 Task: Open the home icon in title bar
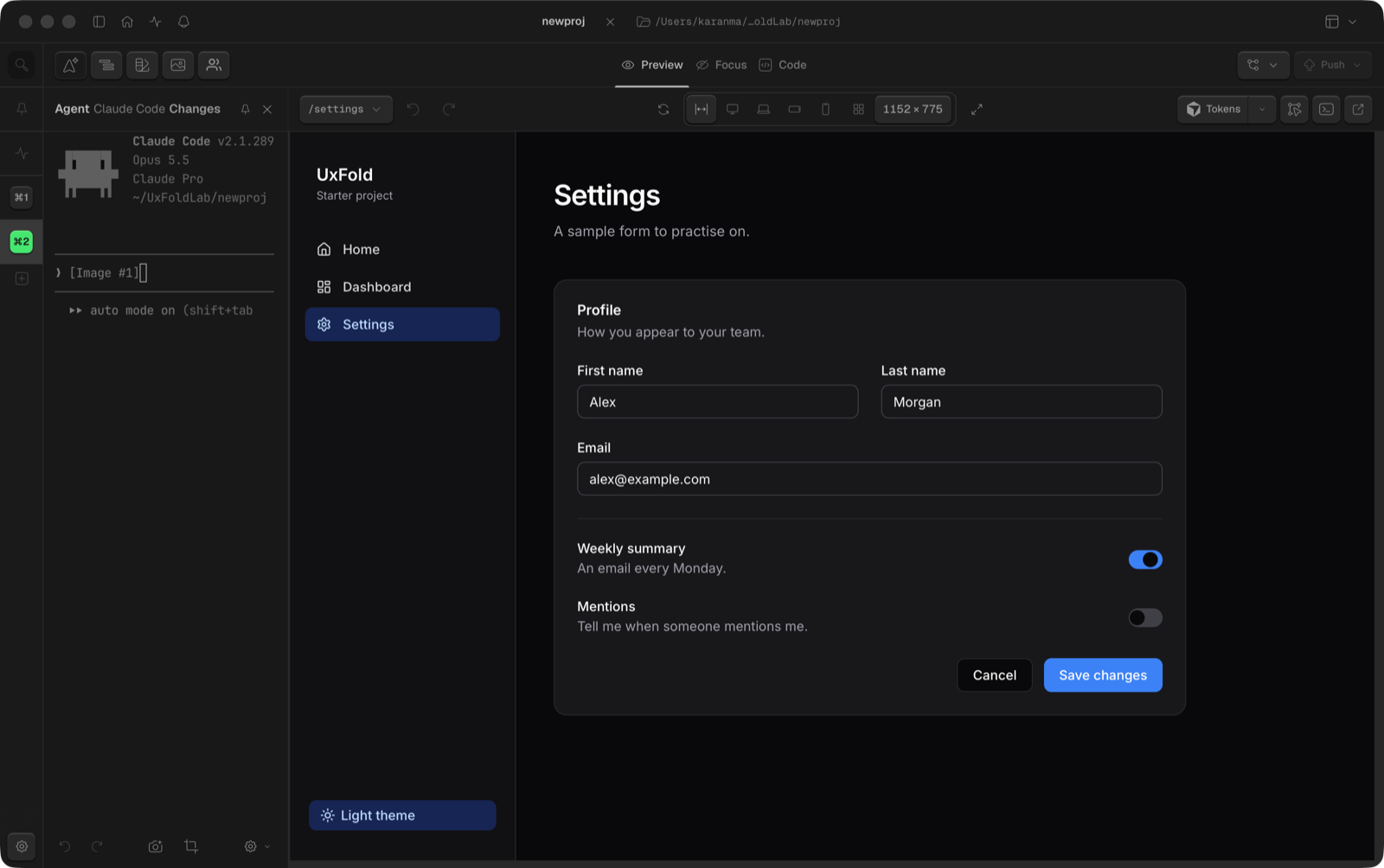coord(127,22)
